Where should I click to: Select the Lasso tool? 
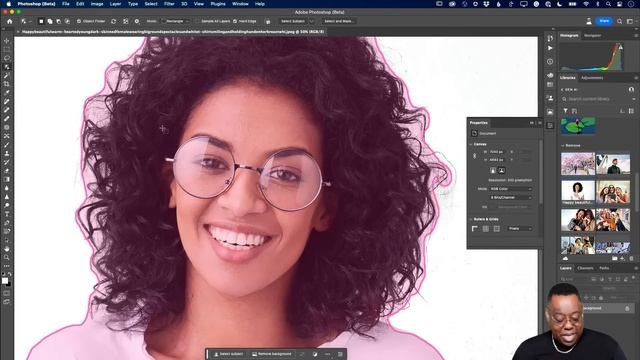pos(7,58)
